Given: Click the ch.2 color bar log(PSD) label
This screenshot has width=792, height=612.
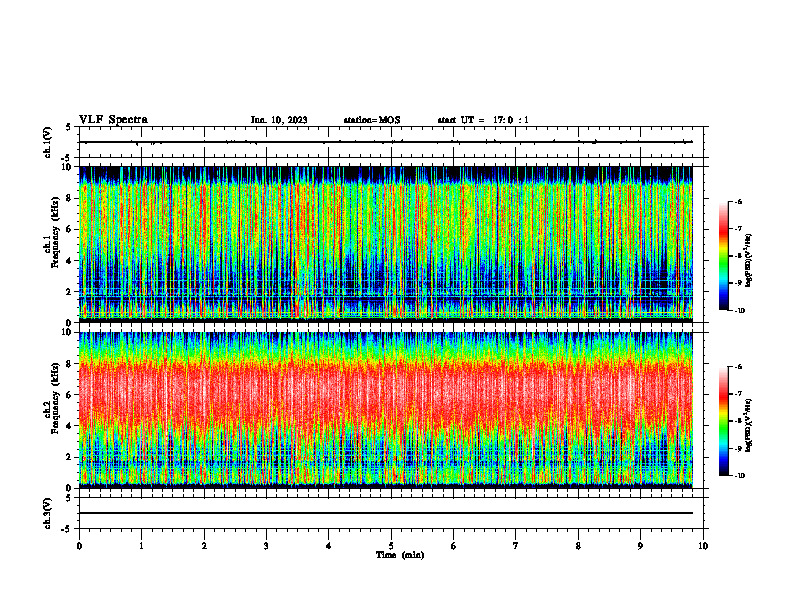Looking at the screenshot, I should point(749,426).
